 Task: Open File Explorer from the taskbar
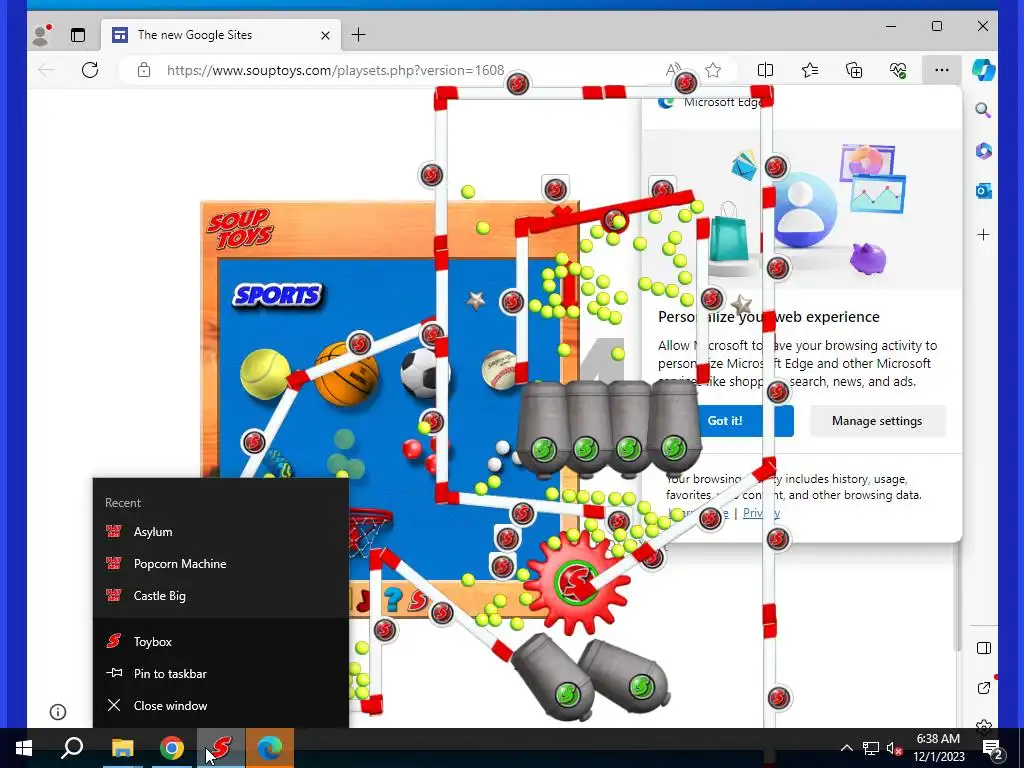click(x=122, y=748)
